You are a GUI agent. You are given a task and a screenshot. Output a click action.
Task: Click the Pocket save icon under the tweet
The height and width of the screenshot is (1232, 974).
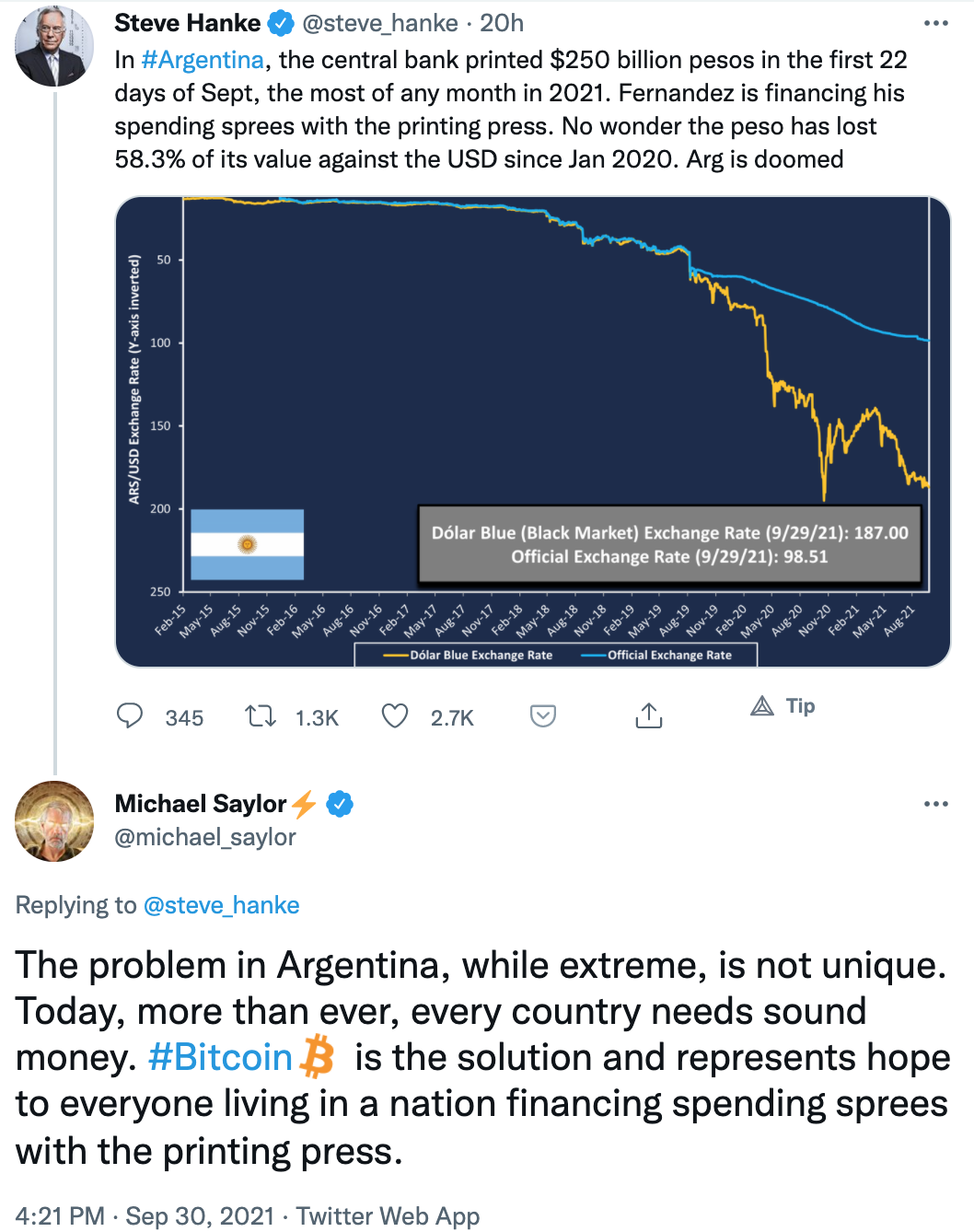(543, 716)
